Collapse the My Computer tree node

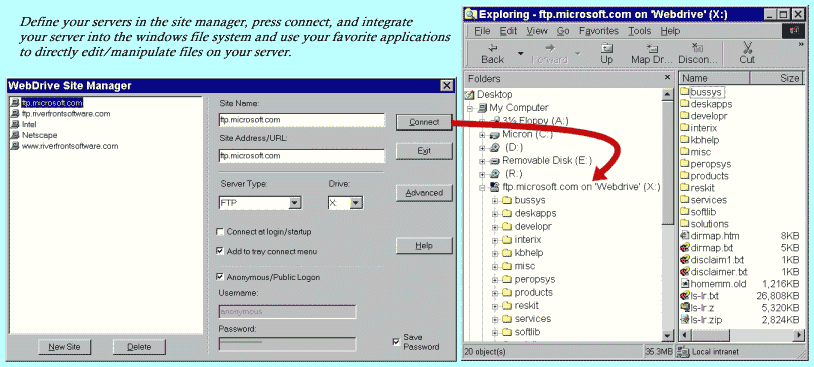469,108
